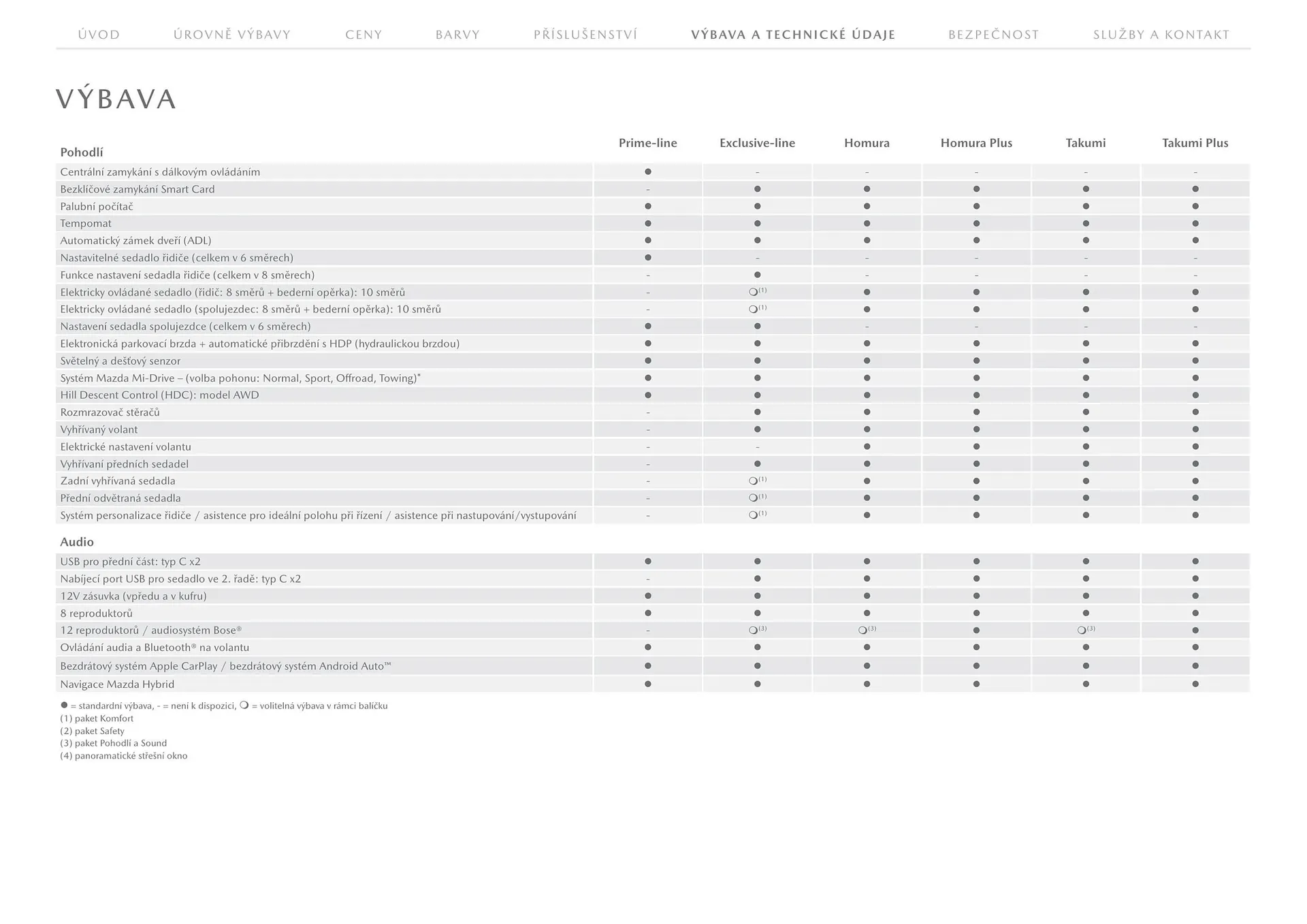Click the Exclusive-line optional icon for Přední odvětraná sedadla
This screenshot has width=1307, height=924.
(754, 498)
